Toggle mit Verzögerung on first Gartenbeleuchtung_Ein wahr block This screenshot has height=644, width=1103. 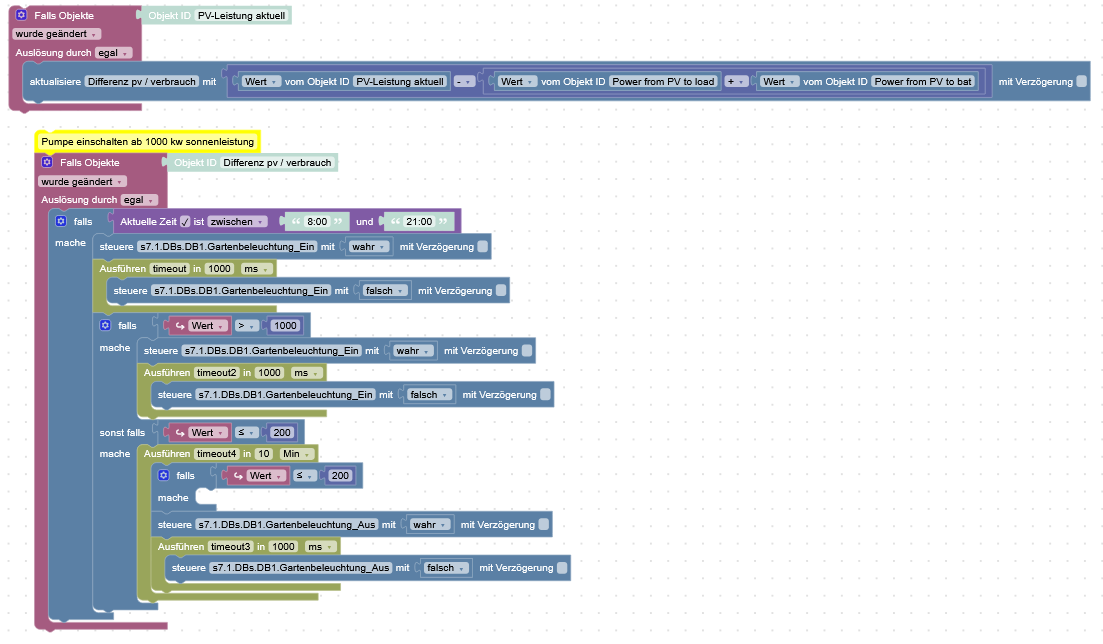pyautogui.click(x=483, y=246)
